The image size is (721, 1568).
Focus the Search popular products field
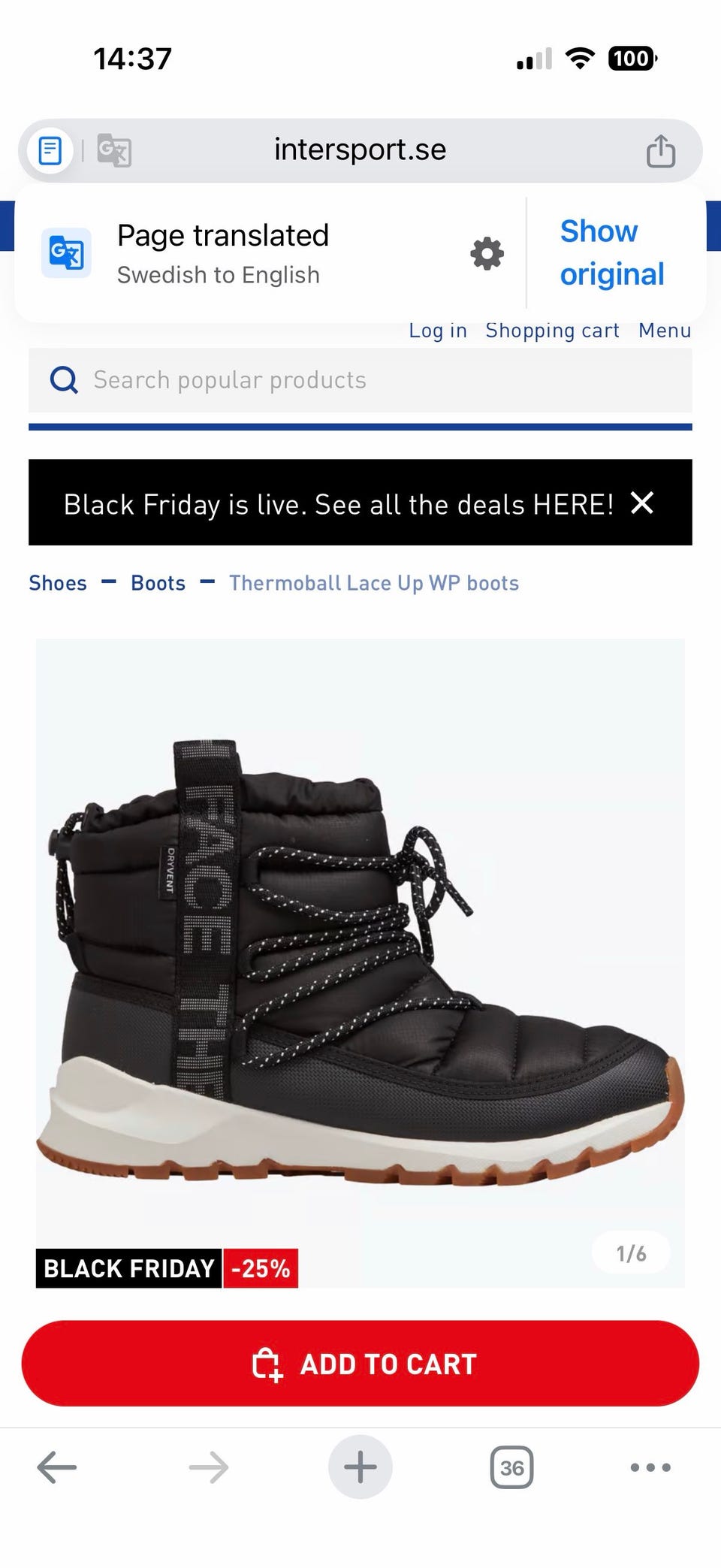(x=360, y=380)
